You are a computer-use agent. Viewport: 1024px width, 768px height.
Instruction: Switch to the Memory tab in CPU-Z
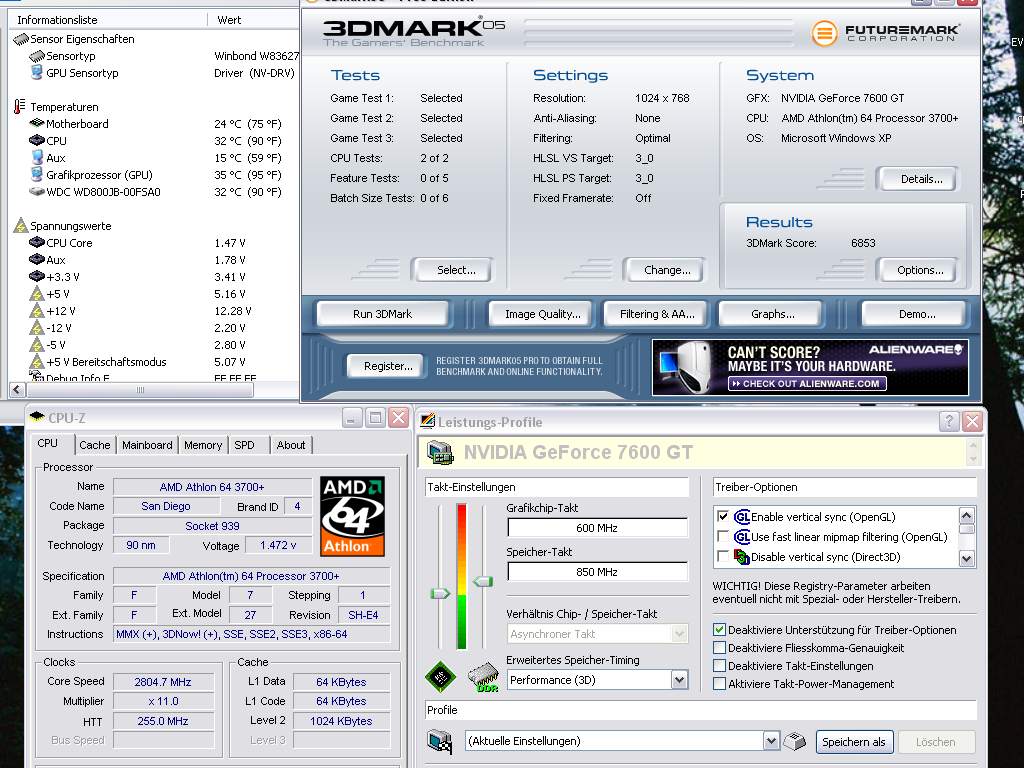203,445
